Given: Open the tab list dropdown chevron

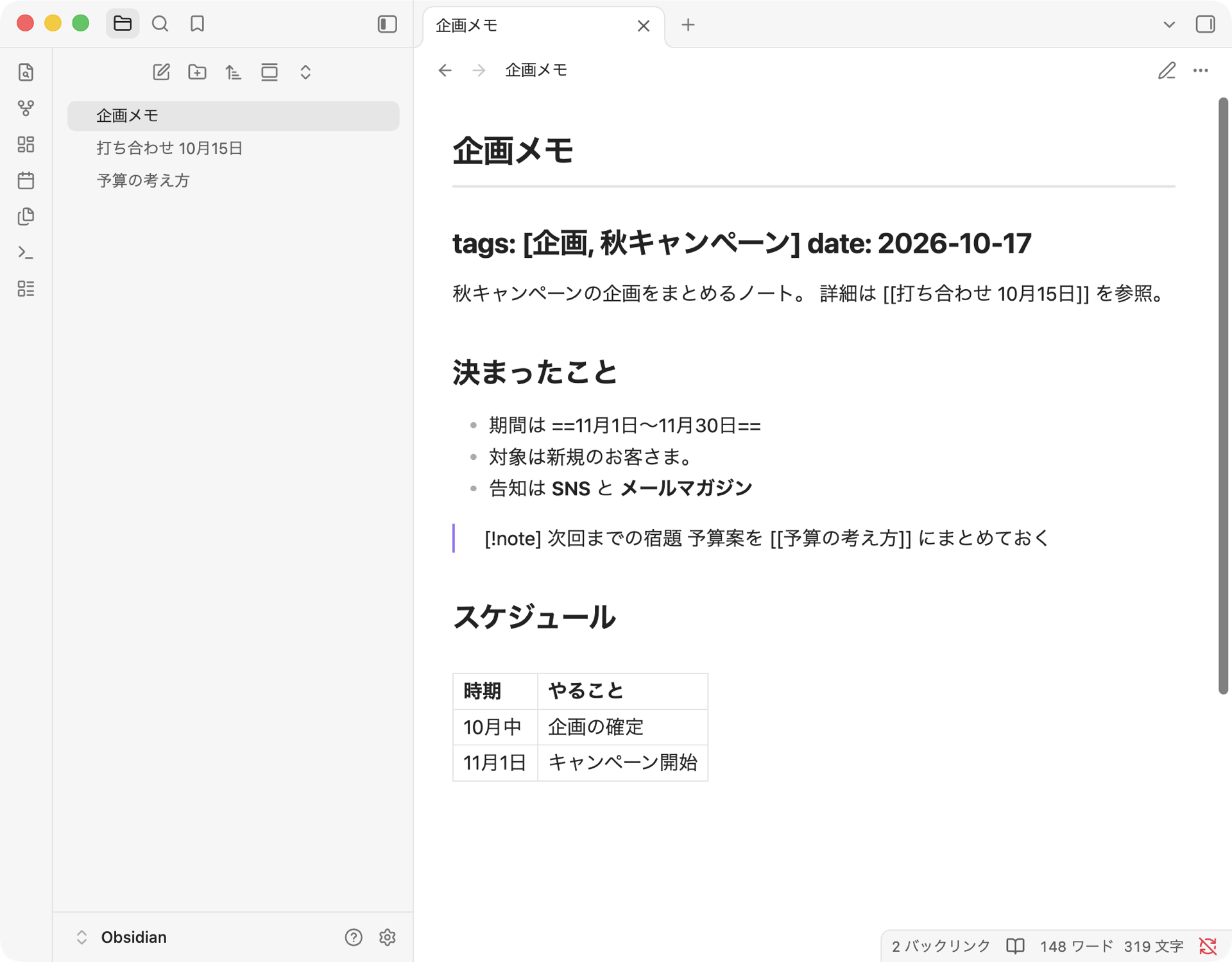Looking at the screenshot, I should click(x=1169, y=24).
